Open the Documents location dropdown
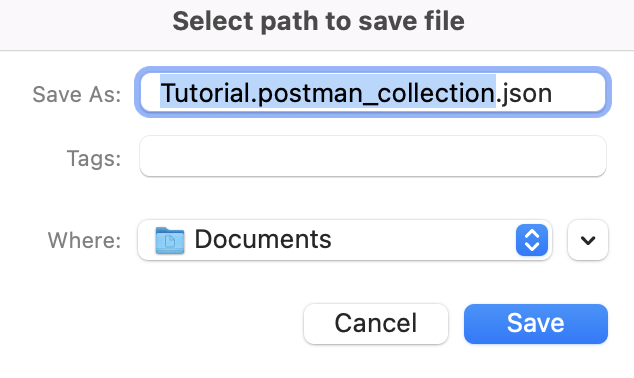 point(345,240)
